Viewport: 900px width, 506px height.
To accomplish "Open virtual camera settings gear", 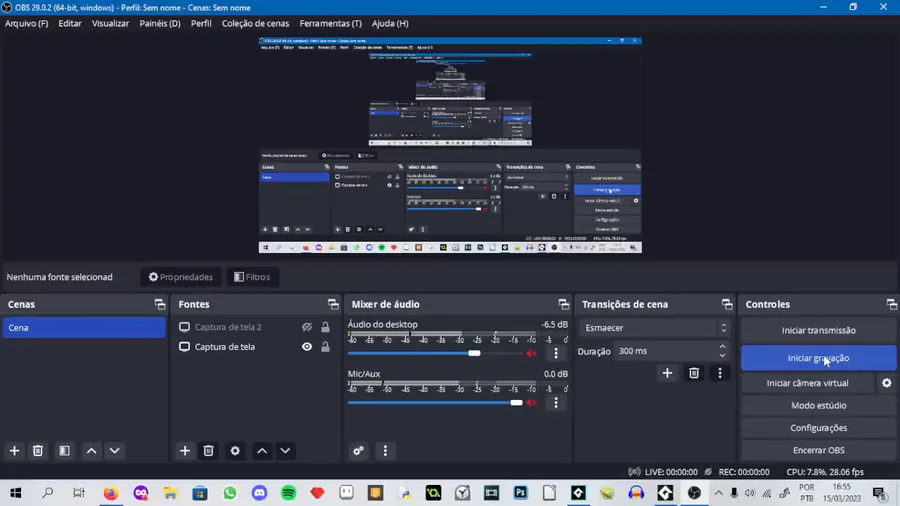I will [x=887, y=383].
